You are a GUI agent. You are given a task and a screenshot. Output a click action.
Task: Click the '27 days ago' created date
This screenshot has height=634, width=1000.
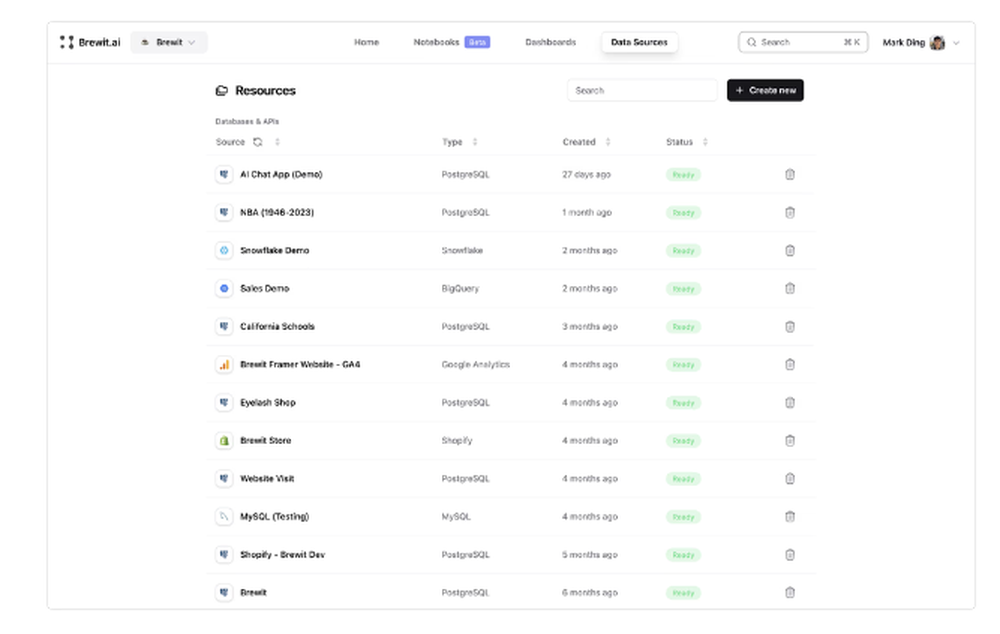pyautogui.click(x=586, y=174)
